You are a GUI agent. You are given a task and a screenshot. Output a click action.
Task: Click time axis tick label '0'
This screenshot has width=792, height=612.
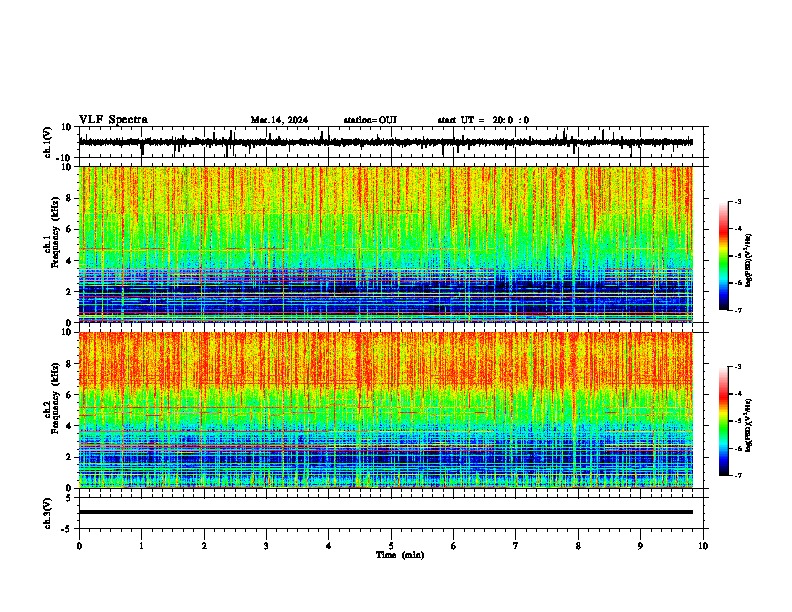79,546
